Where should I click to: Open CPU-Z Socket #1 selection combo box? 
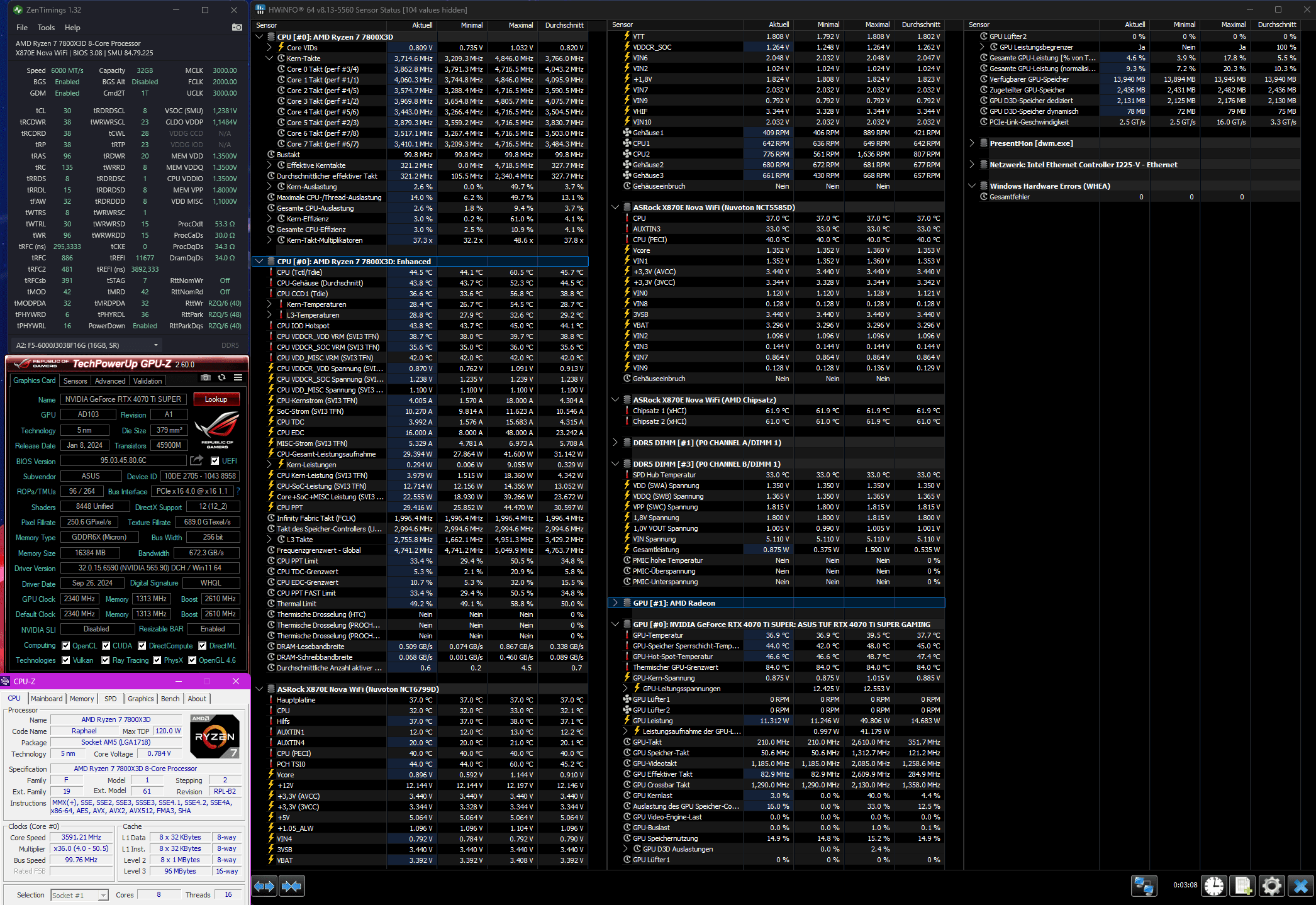point(79,896)
